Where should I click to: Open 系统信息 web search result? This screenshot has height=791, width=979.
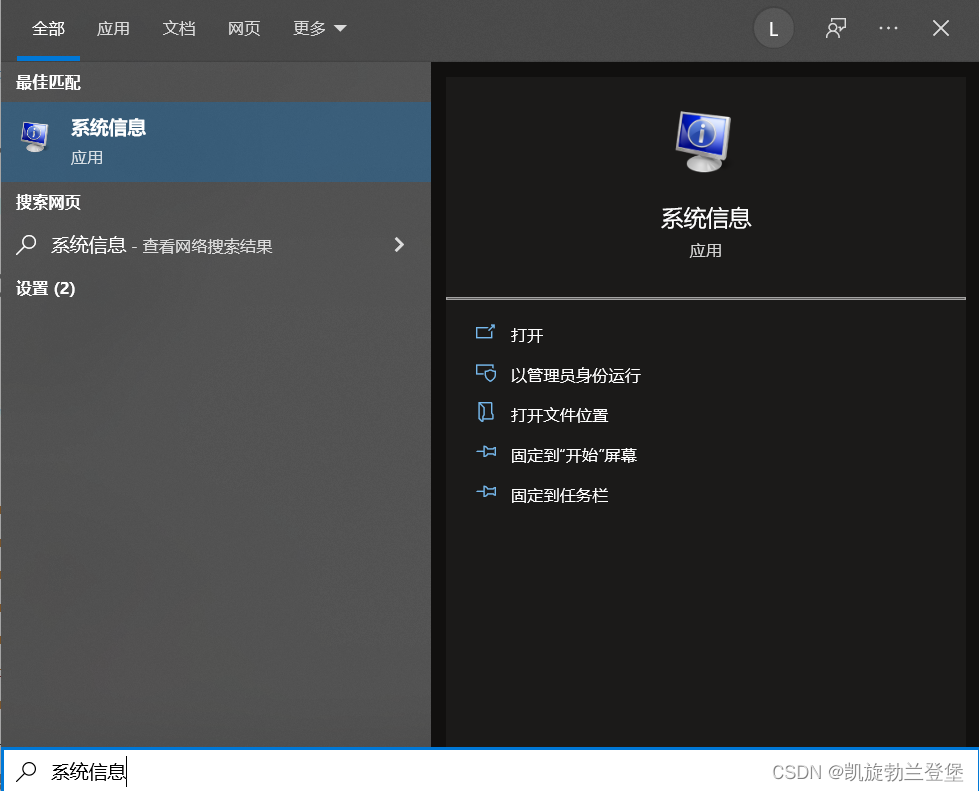216,245
